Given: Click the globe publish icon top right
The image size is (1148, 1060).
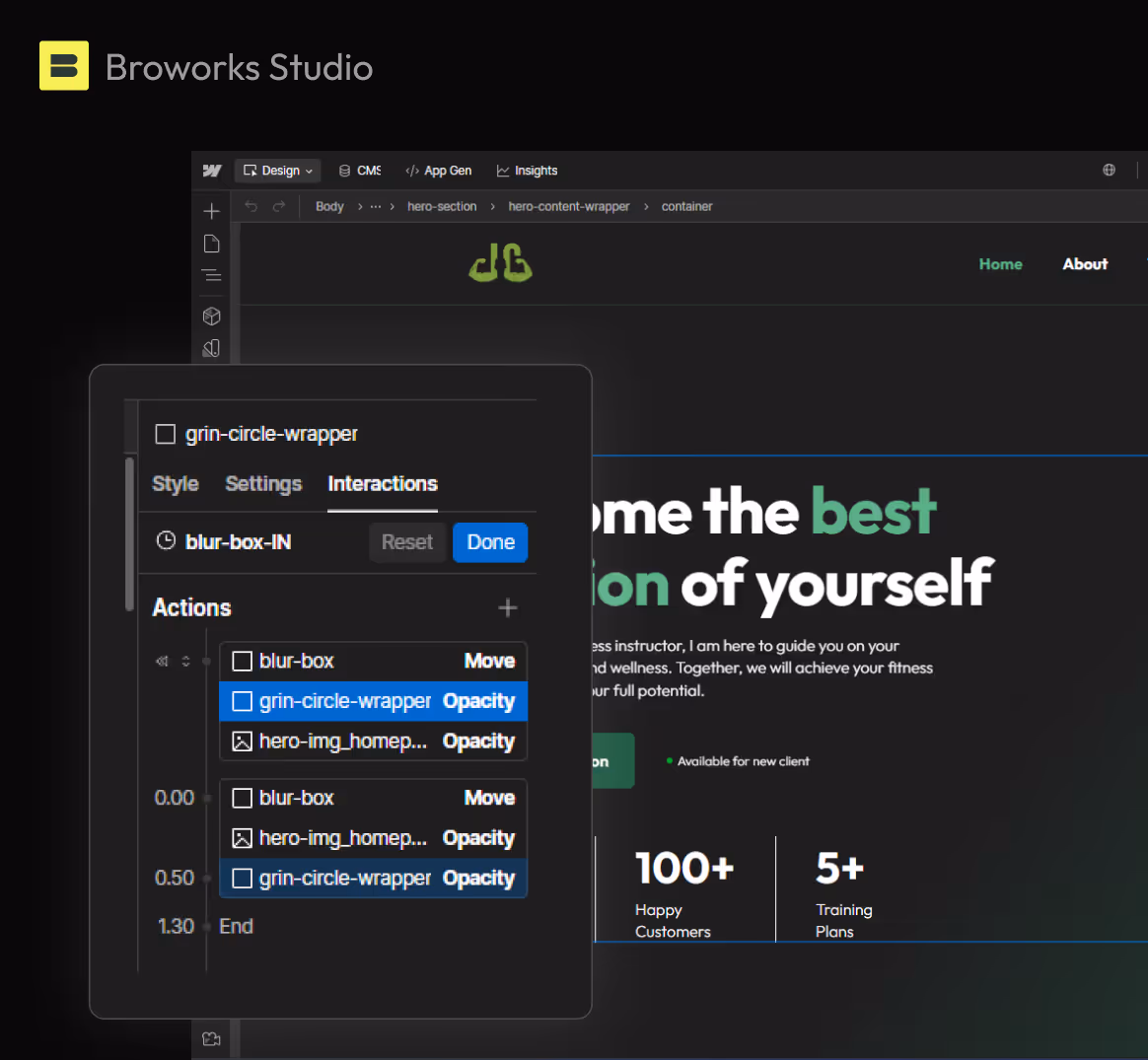Looking at the screenshot, I should pos(1109,170).
